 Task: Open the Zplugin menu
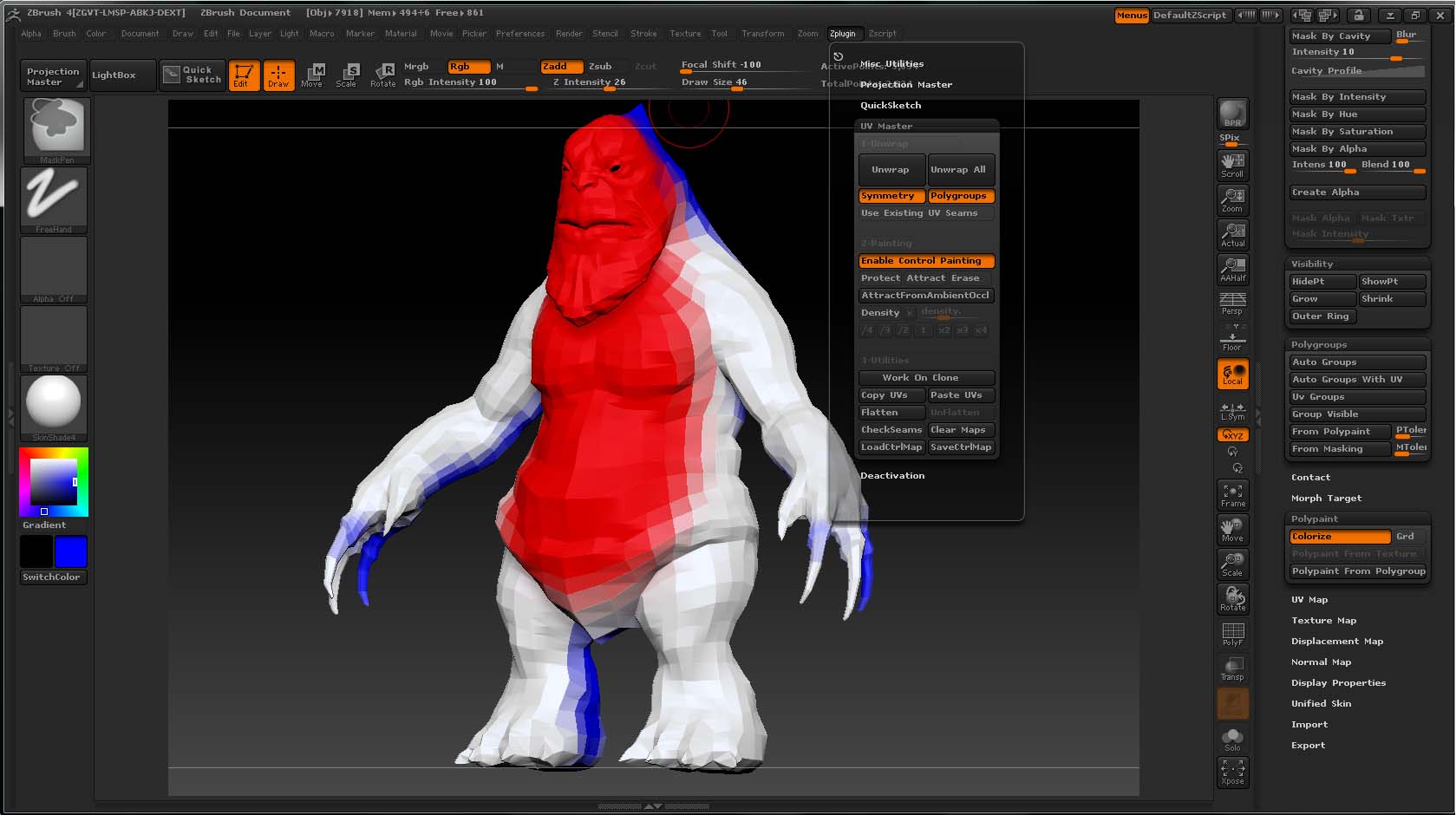pyautogui.click(x=843, y=33)
